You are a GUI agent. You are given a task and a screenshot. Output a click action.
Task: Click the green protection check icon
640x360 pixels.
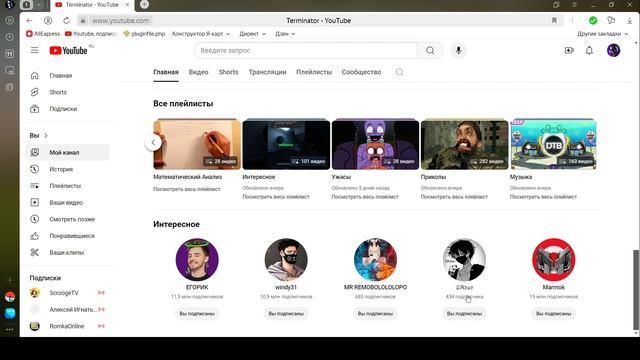(x=593, y=20)
